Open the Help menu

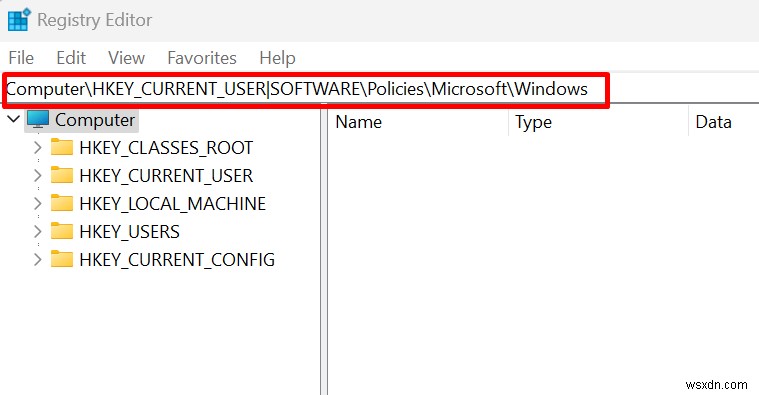point(277,58)
